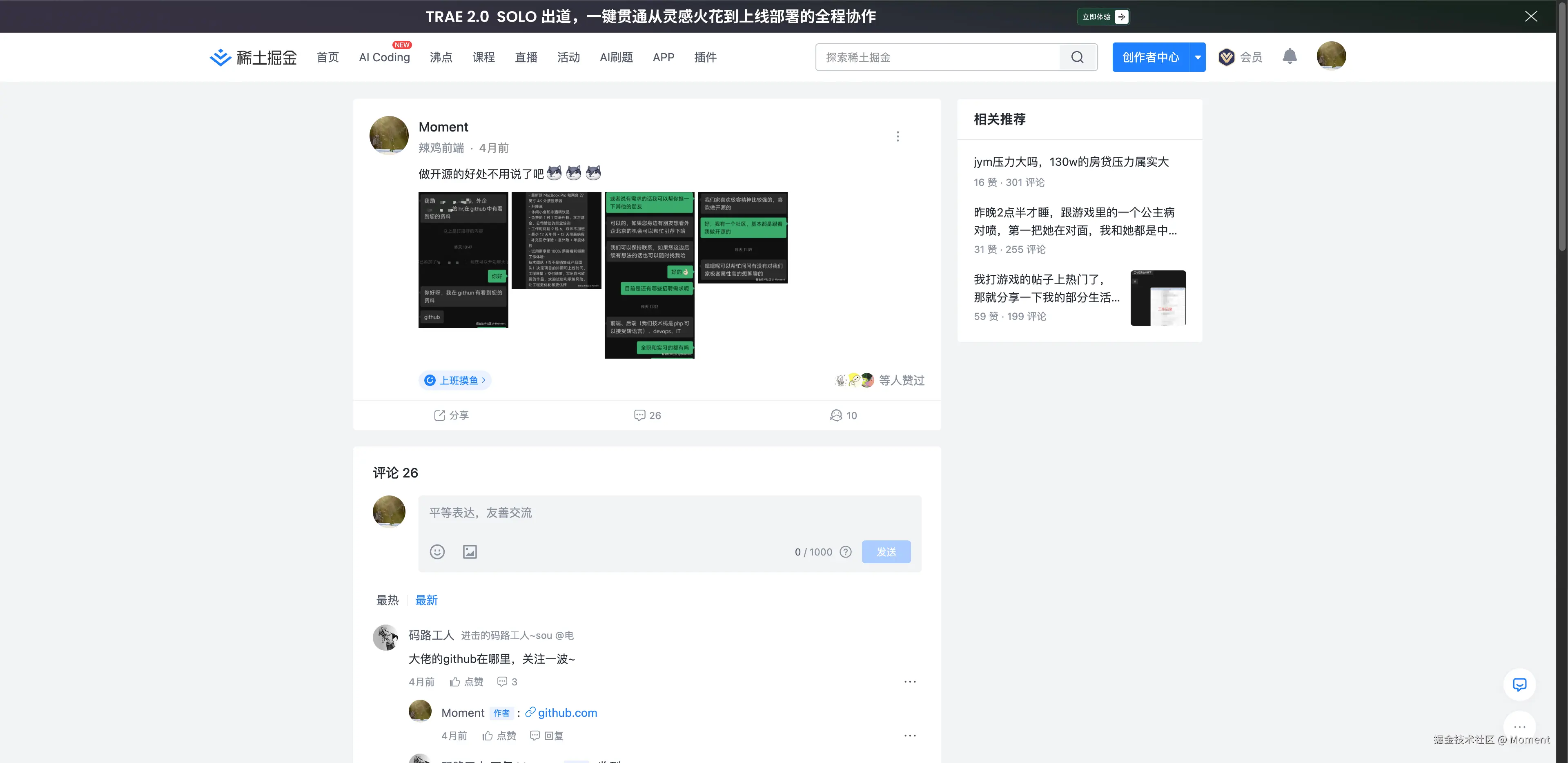Click the character limit help icon
1568x763 pixels.
point(846,552)
